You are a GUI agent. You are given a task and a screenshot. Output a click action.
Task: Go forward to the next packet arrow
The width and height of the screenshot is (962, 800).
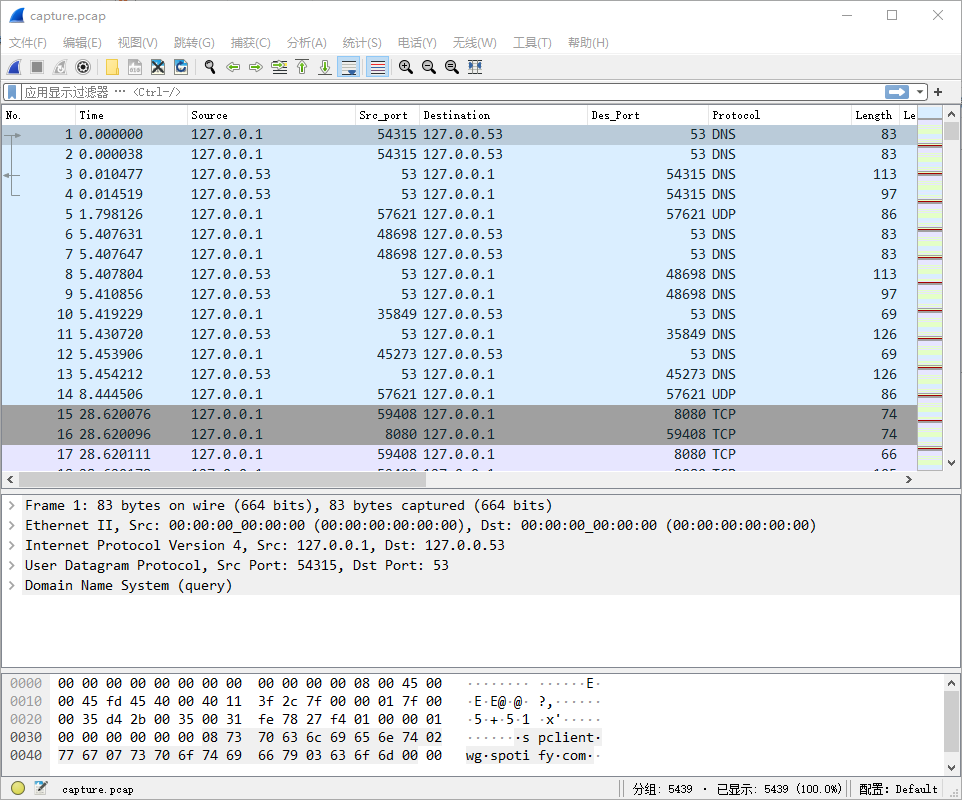point(256,67)
